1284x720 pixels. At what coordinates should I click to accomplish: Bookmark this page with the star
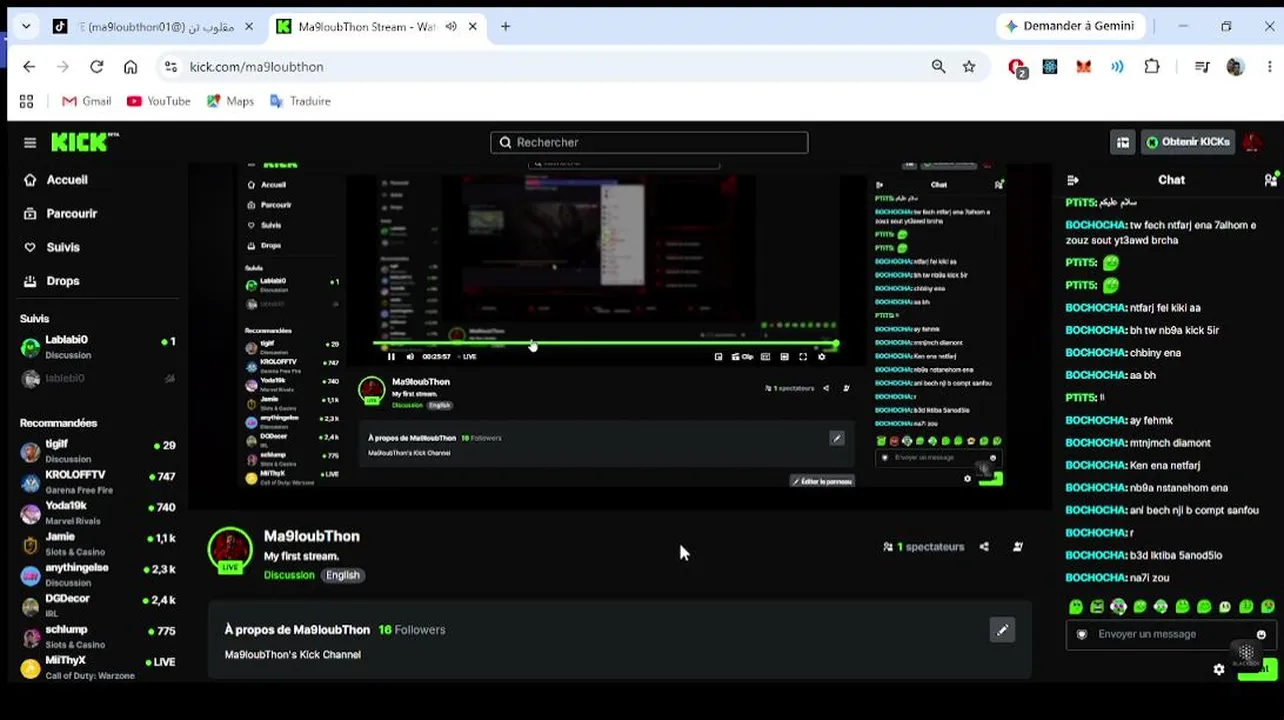(x=969, y=67)
